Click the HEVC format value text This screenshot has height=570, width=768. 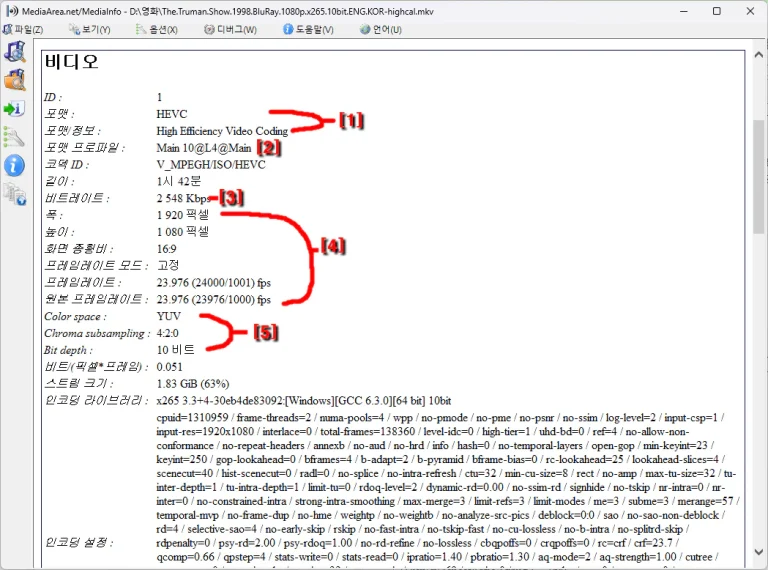pyautogui.click(x=172, y=114)
